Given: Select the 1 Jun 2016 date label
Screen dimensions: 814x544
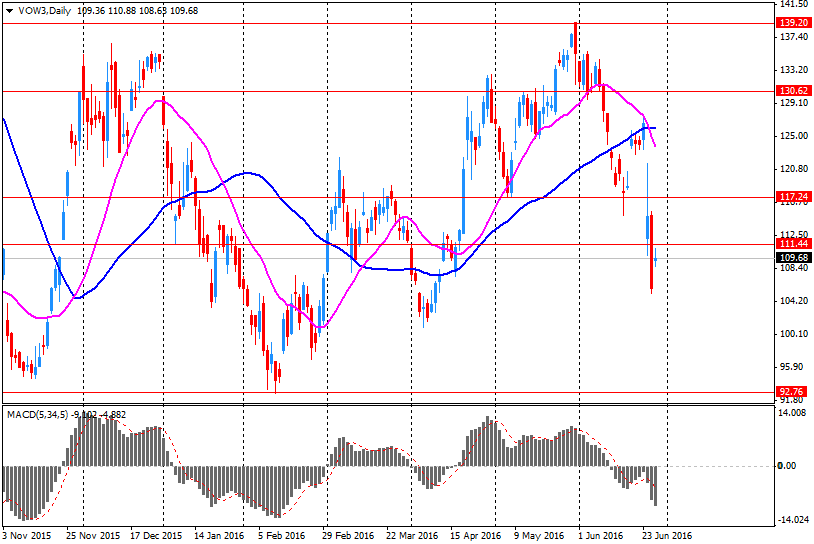Looking at the screenshot, I should (600, 535).
